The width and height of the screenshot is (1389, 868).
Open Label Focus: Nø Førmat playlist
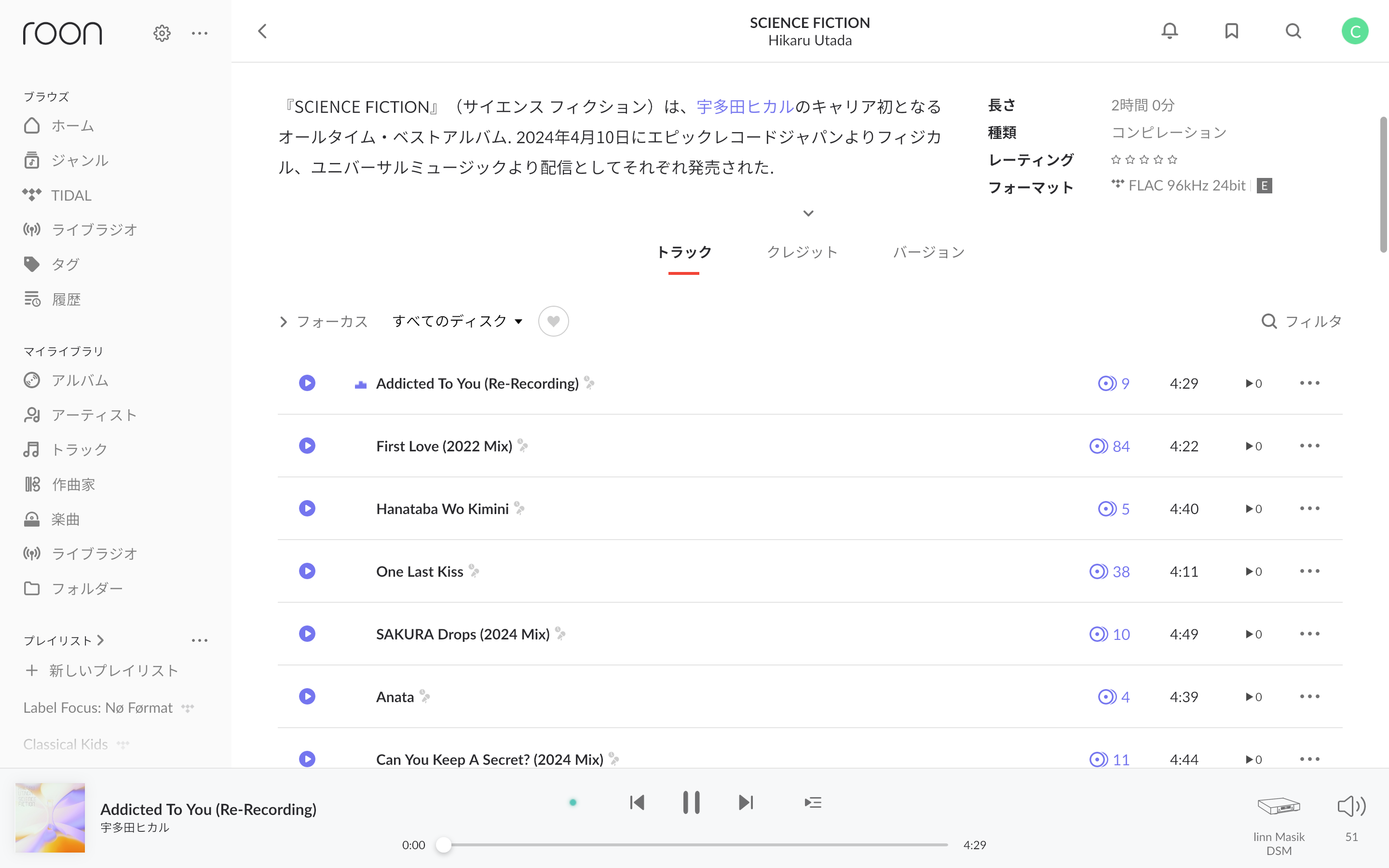[97, 708]
